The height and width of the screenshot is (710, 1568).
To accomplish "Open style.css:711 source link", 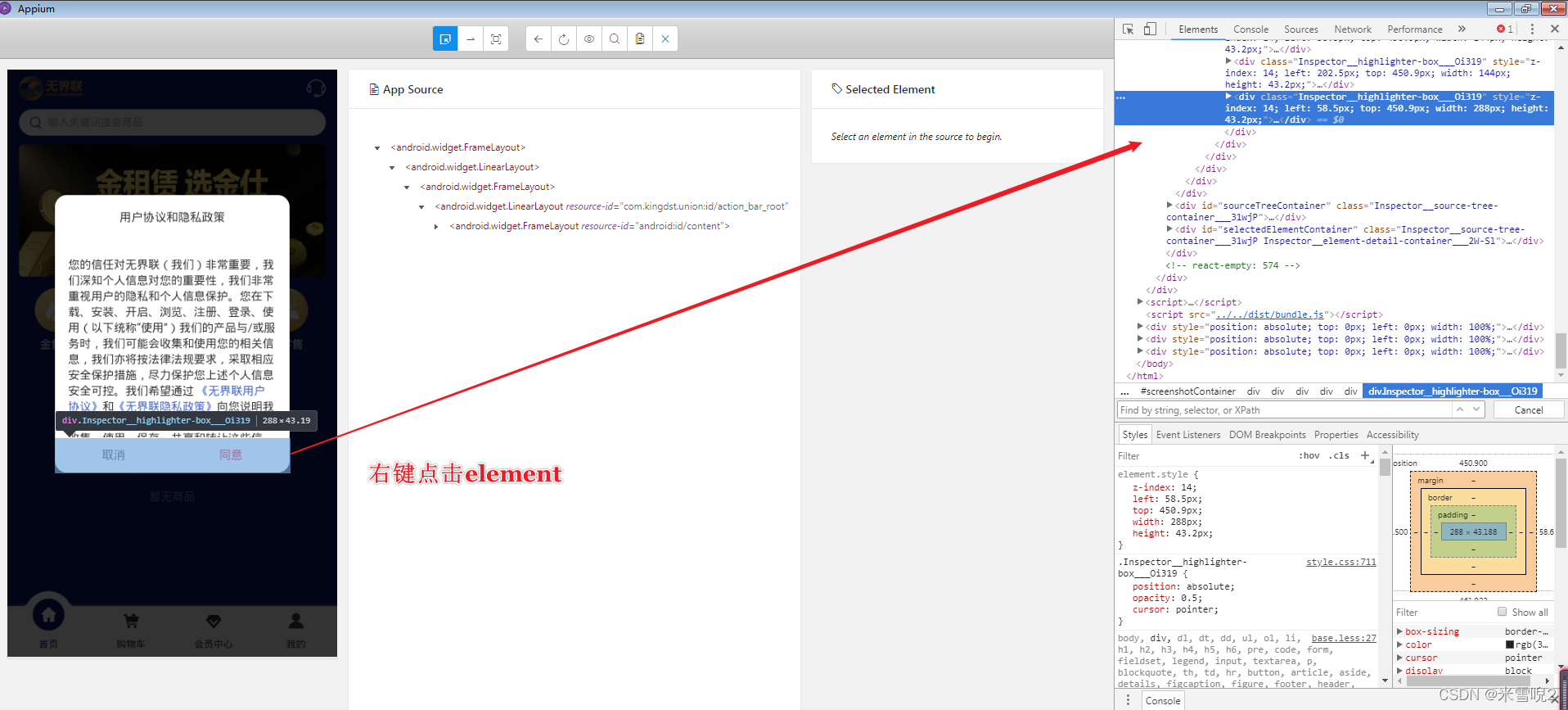I will pyautogui.click(x=1341, y=562).
